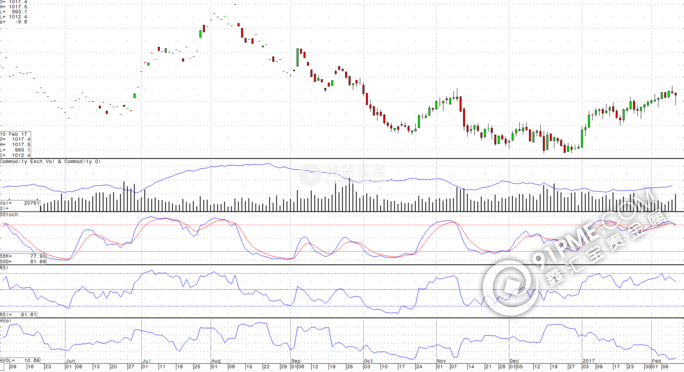Image resolution: width=684 pixels, height=372 pixels.
Task: Click the 'Oct' month marker
Action: tap(368, 362)
